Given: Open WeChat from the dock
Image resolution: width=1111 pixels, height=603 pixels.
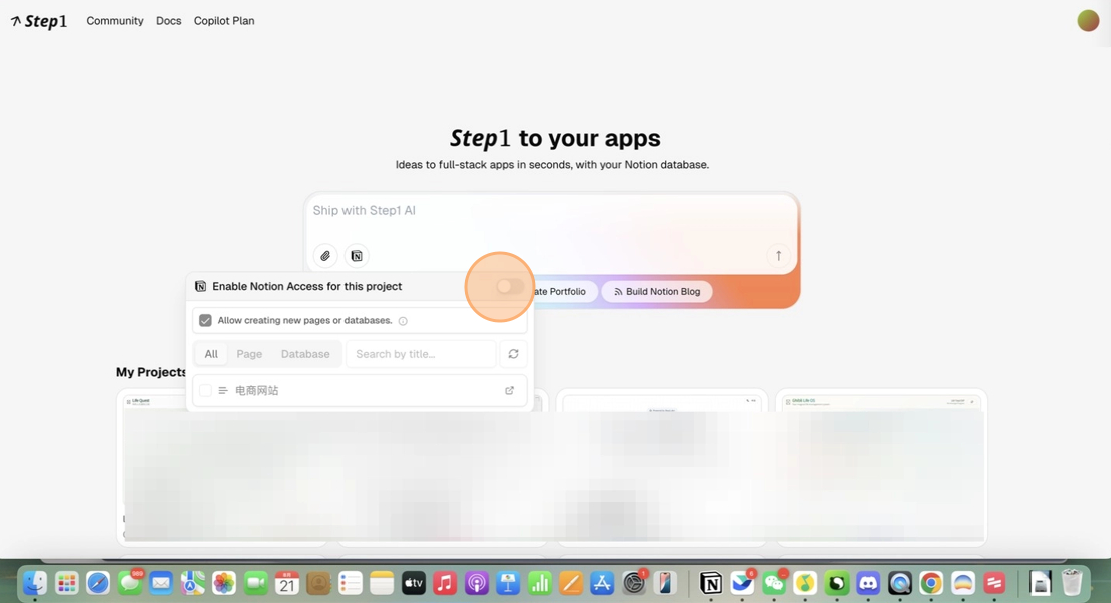Looking at the screenshot, I should [774, 582].
